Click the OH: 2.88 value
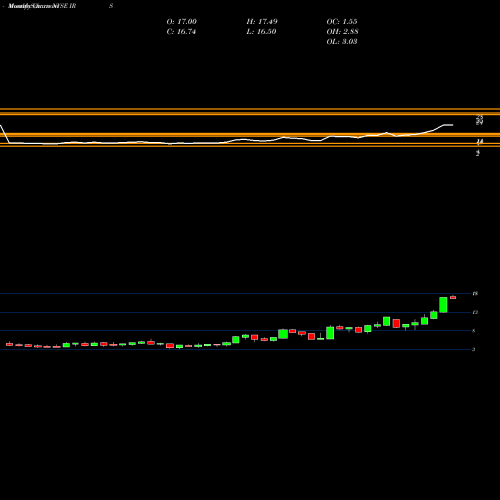This screenshot has height=500, width=500. pos(342,32)
